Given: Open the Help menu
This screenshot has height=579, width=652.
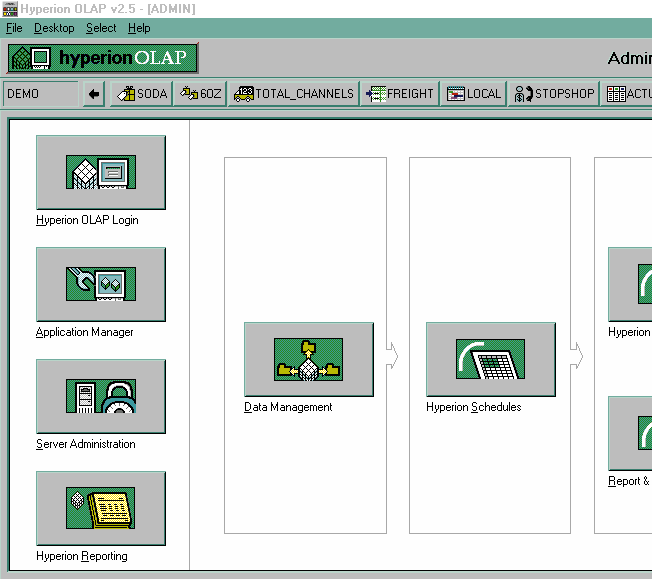Looking at the screenshot, I should coord(139,28).
